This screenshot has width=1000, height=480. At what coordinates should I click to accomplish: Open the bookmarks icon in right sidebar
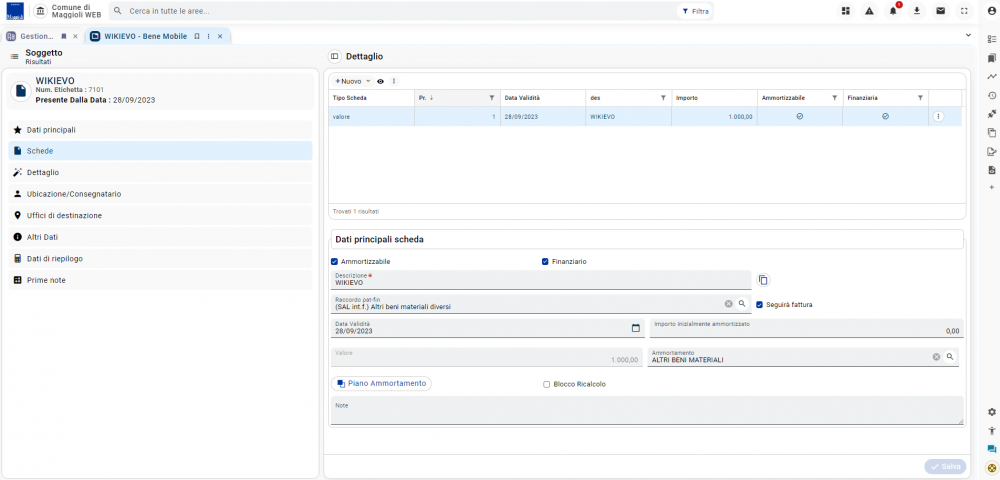coord(992,58)
